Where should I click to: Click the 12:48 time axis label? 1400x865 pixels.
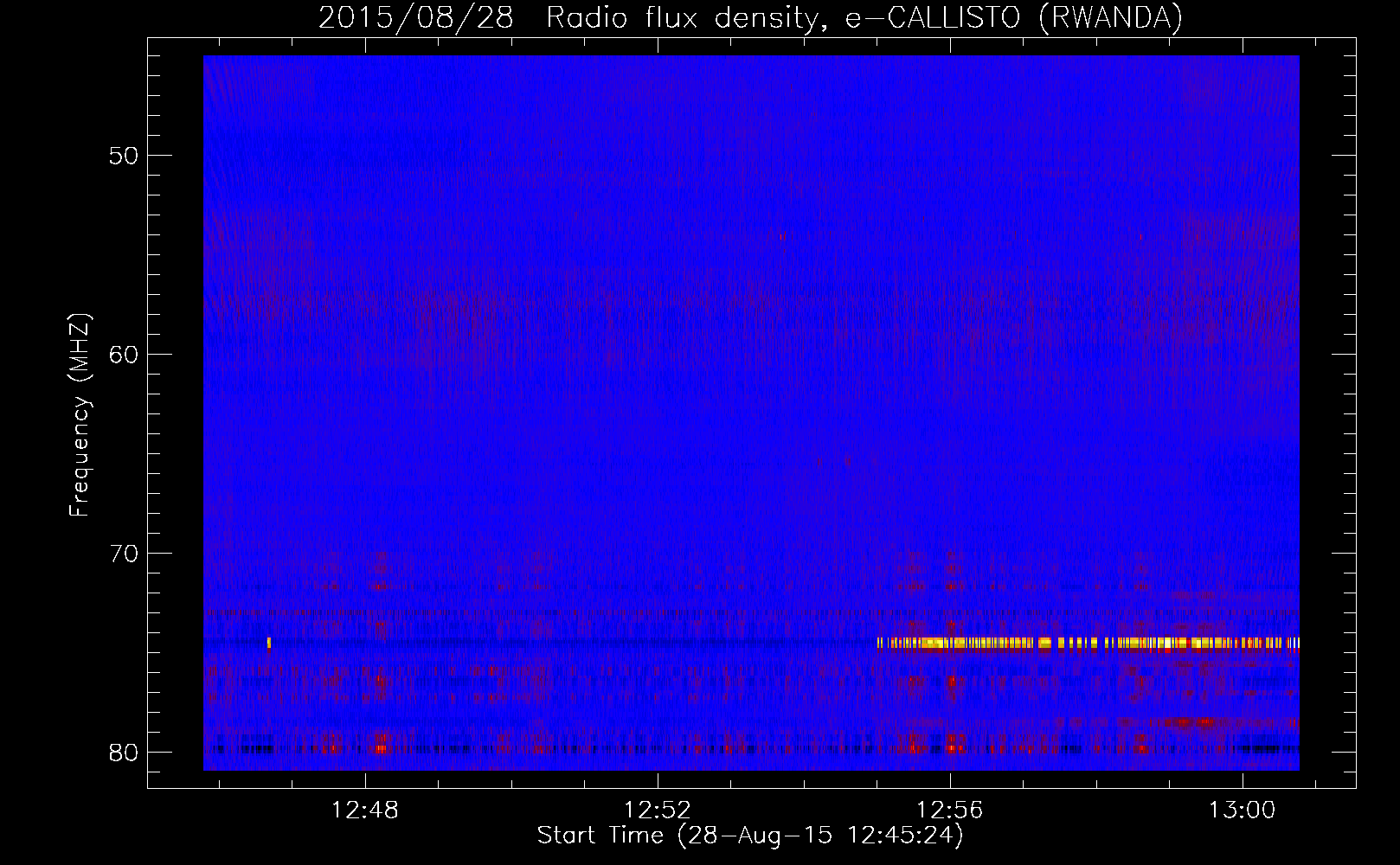point(365,811)
